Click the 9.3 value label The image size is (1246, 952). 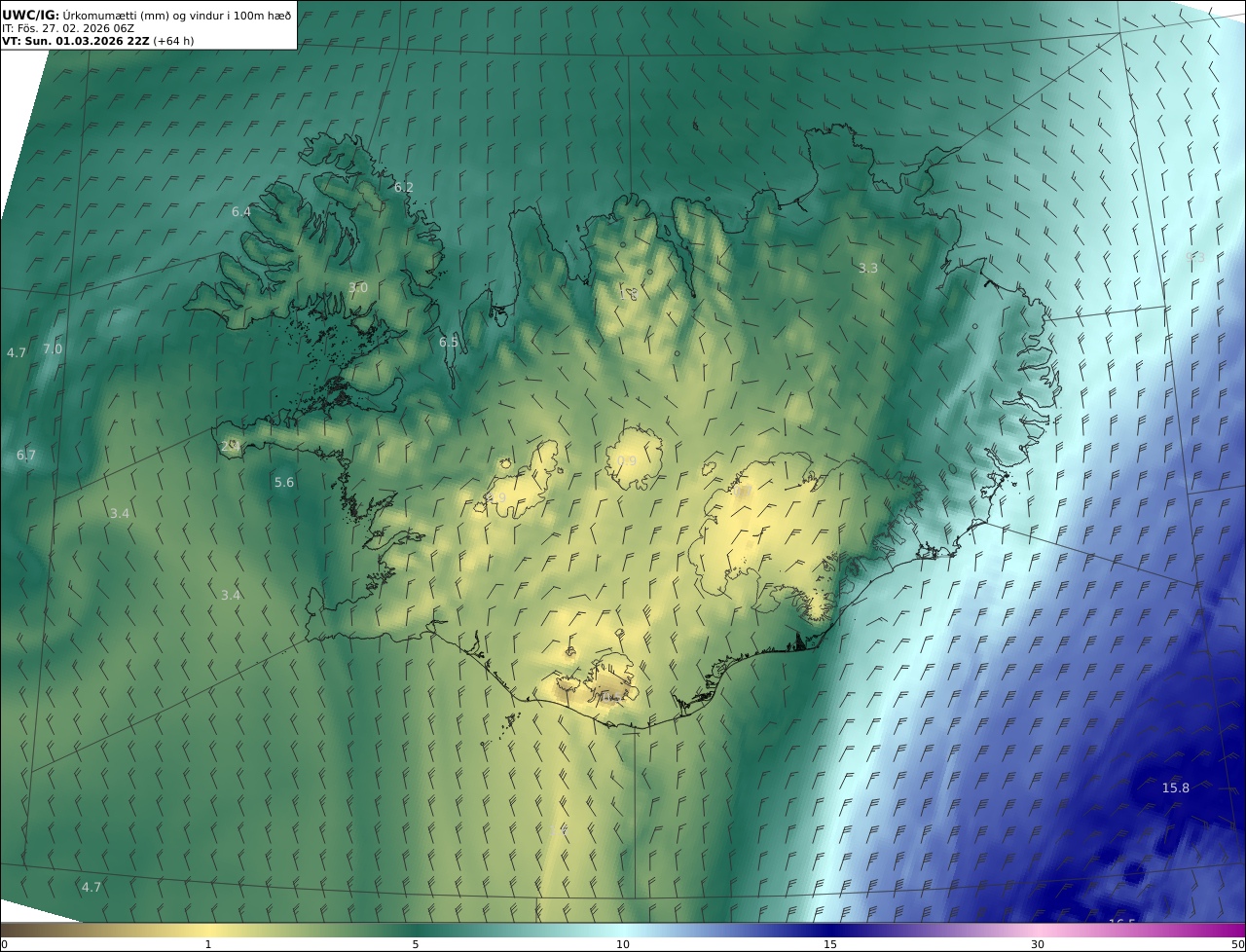1195,257
